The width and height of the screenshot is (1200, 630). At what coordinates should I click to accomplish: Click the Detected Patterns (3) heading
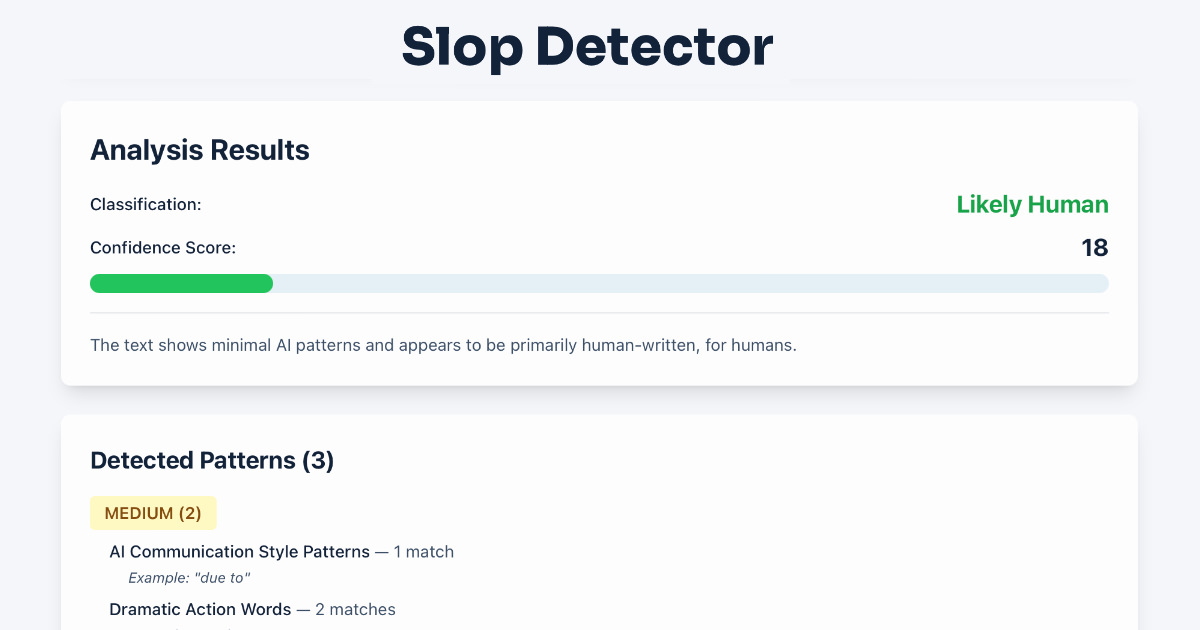click(x=212, y=460)
